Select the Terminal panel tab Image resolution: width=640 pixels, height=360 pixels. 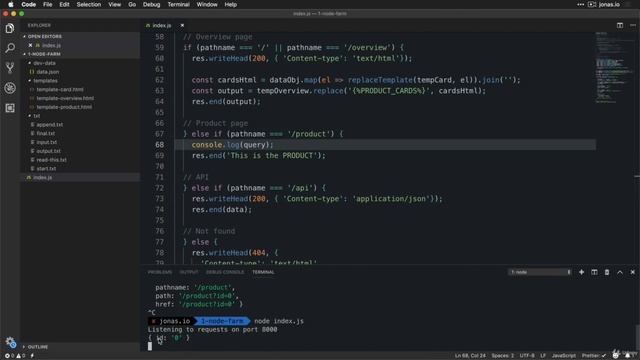tap(263, 272)
